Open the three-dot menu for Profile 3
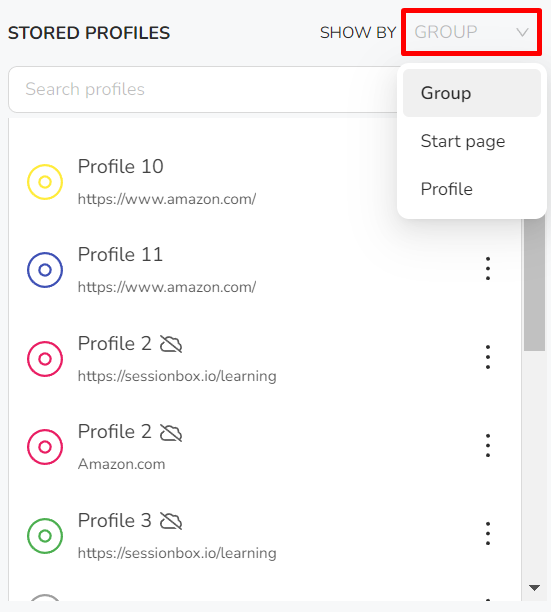Viewport: 551px width, 612px height. [x=488, y=534]
